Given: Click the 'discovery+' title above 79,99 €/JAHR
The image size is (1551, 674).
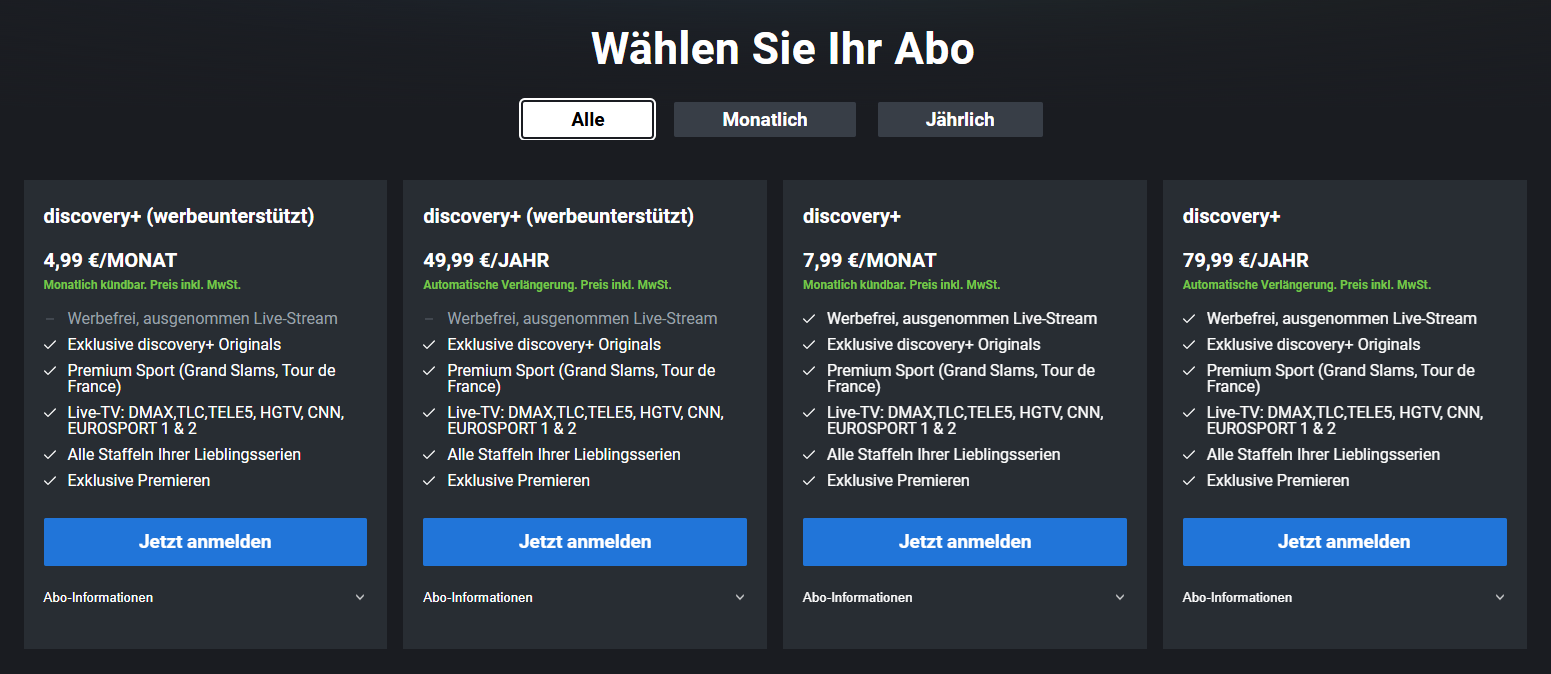Looking at the screenshot, I should pyautogui.click(x=1232, y=216).
